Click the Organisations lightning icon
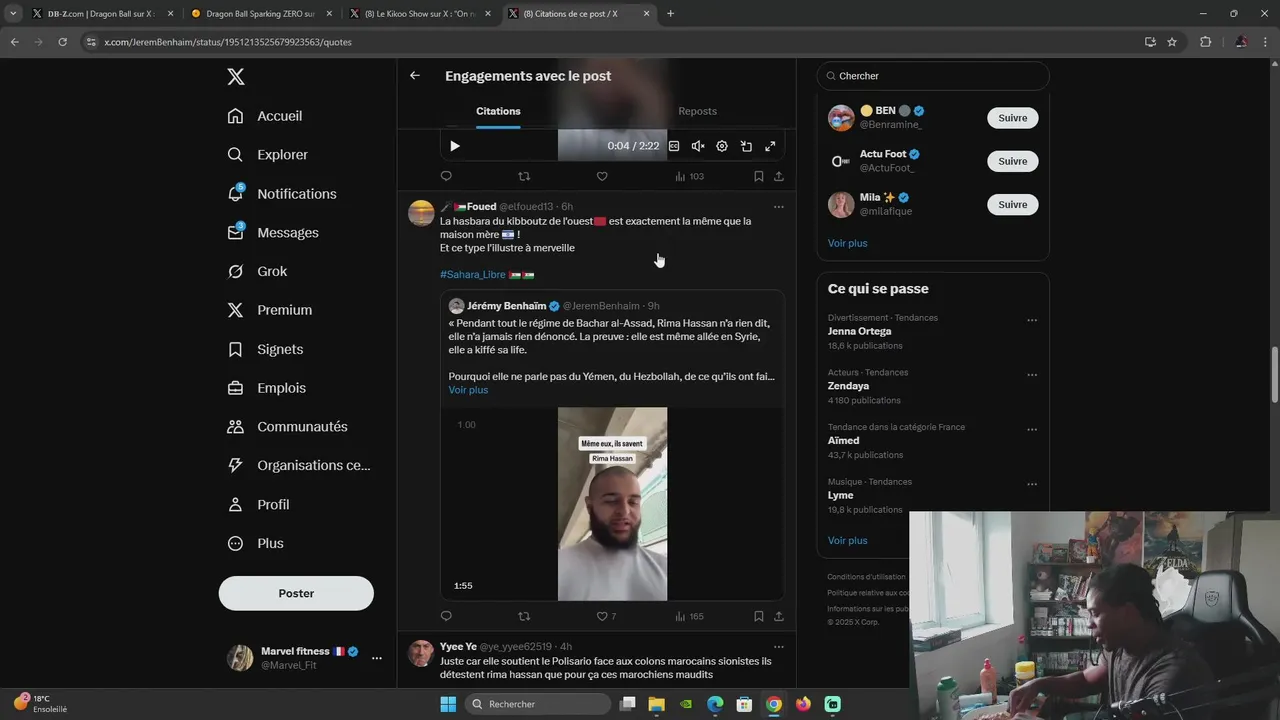 click(x=235, y=465)
